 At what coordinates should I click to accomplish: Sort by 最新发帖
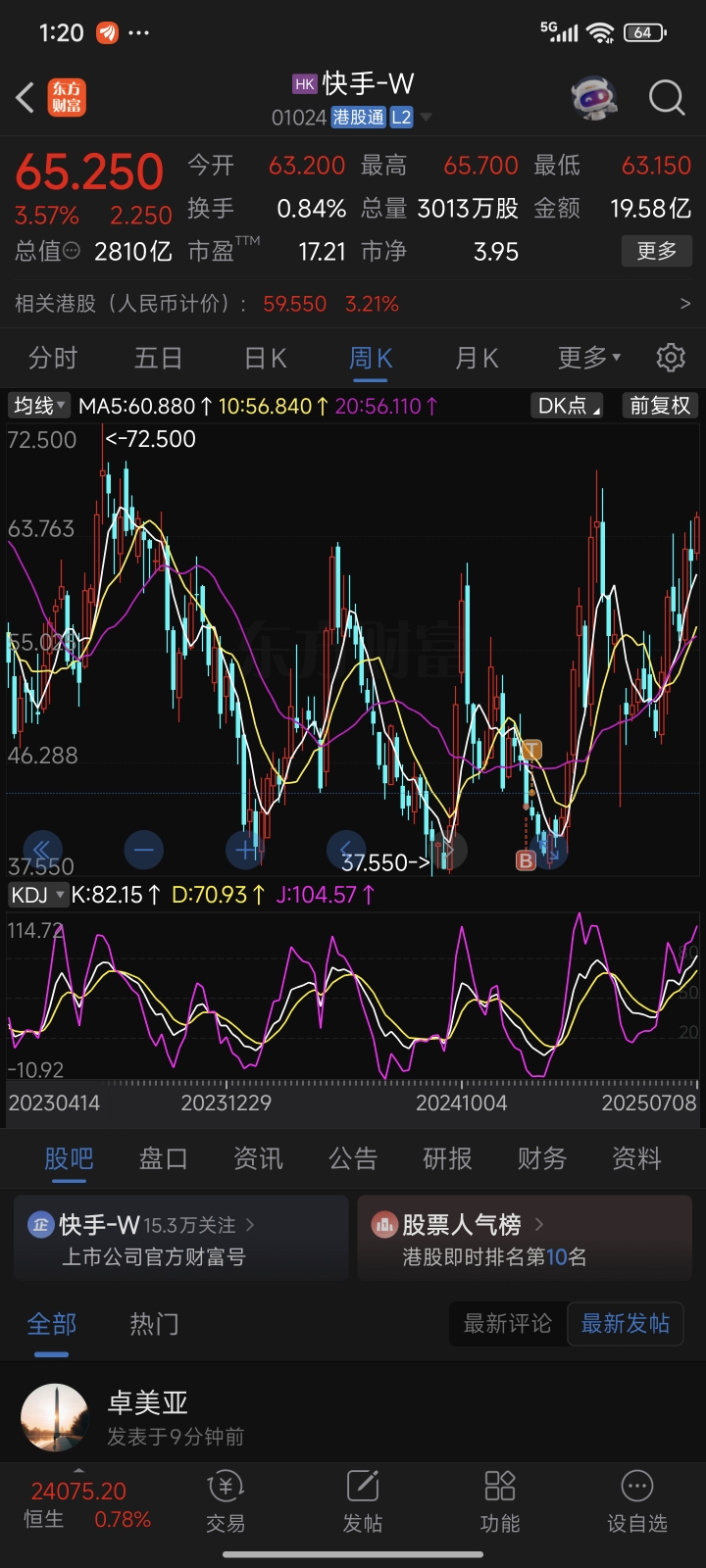(x=626, y=1324)
